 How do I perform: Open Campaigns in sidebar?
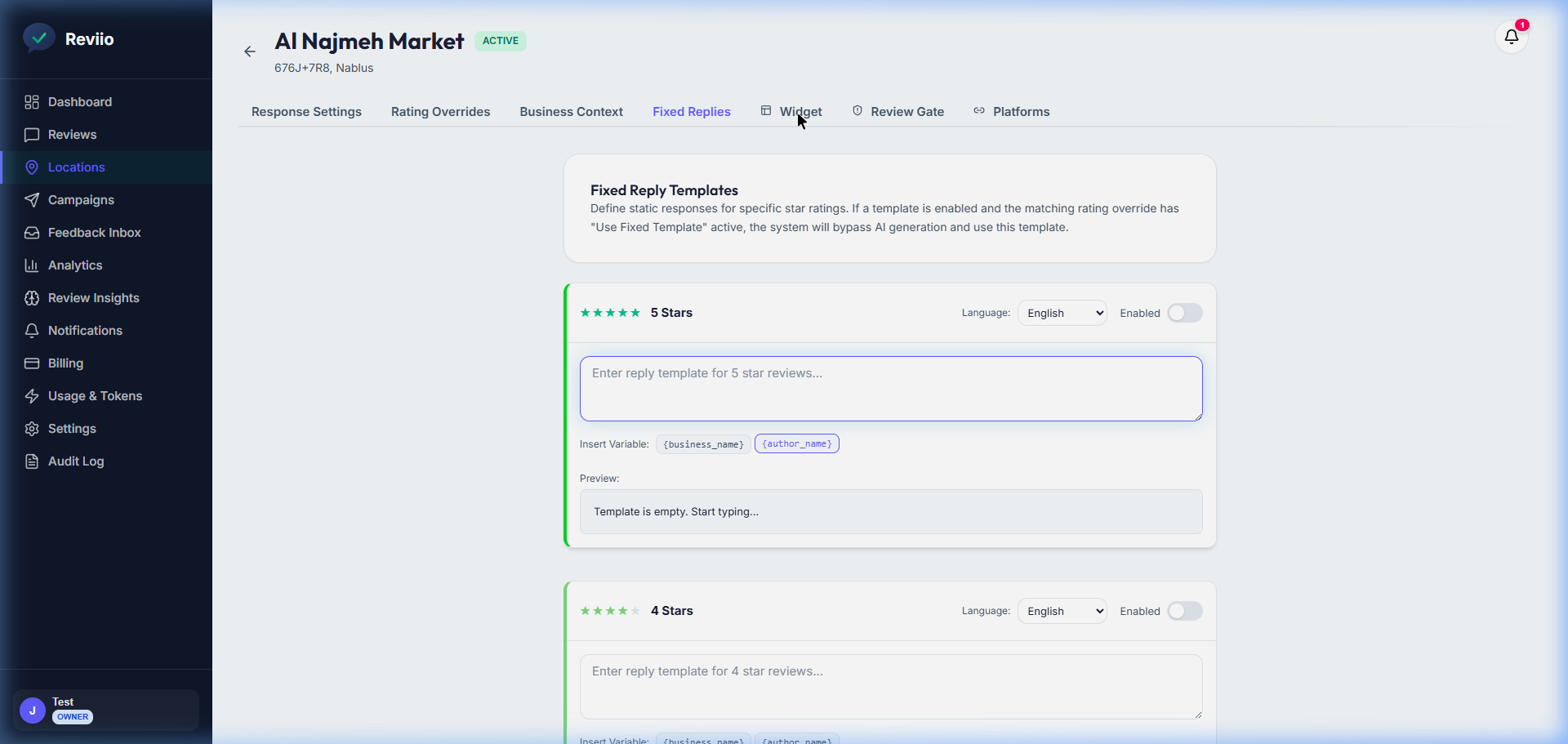[106, 200]
